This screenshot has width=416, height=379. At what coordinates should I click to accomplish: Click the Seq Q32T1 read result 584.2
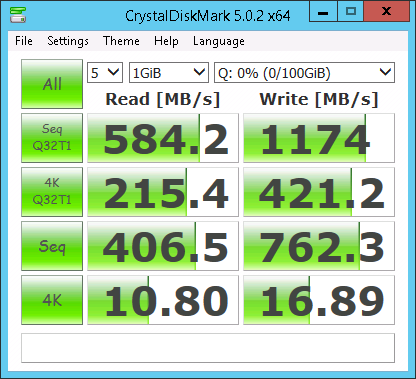pyautogui.click(x=163, y=138)
